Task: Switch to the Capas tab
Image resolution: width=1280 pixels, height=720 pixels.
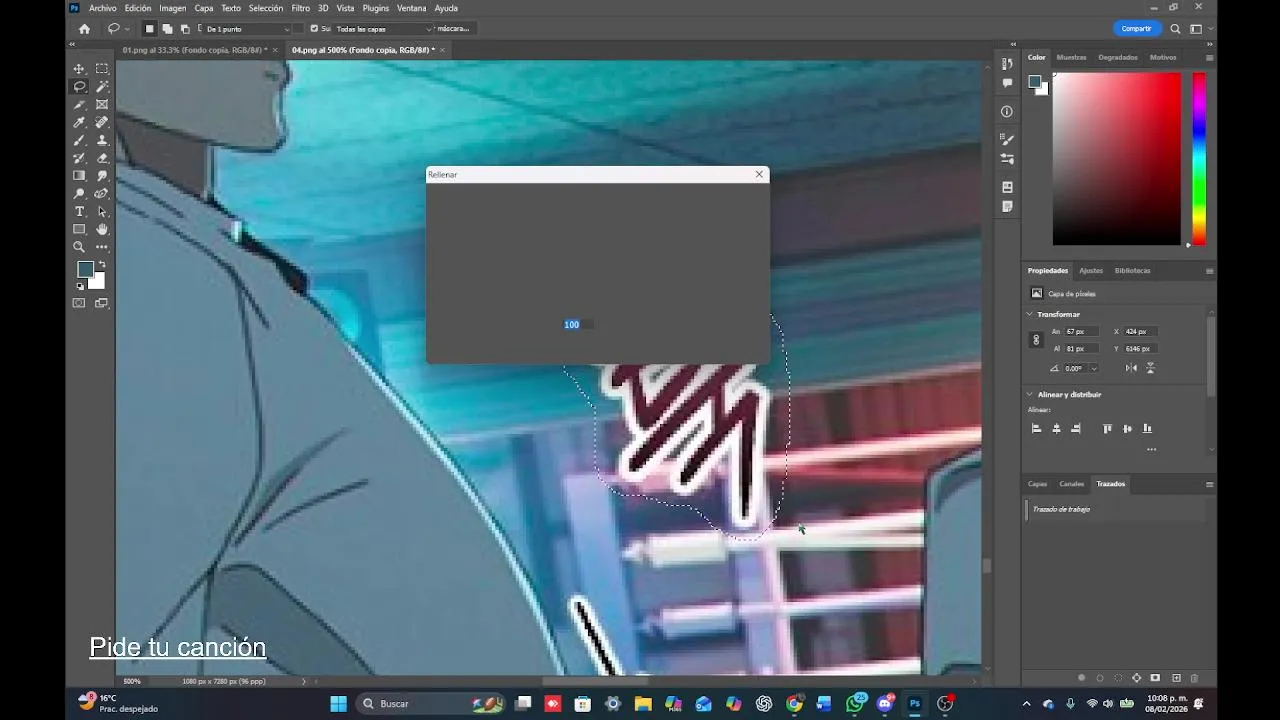Action: [x=1037, y=484]
